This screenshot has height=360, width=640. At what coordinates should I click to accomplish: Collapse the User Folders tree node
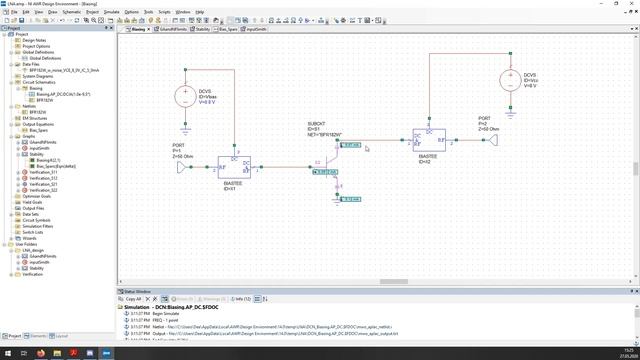coord(5,244)
